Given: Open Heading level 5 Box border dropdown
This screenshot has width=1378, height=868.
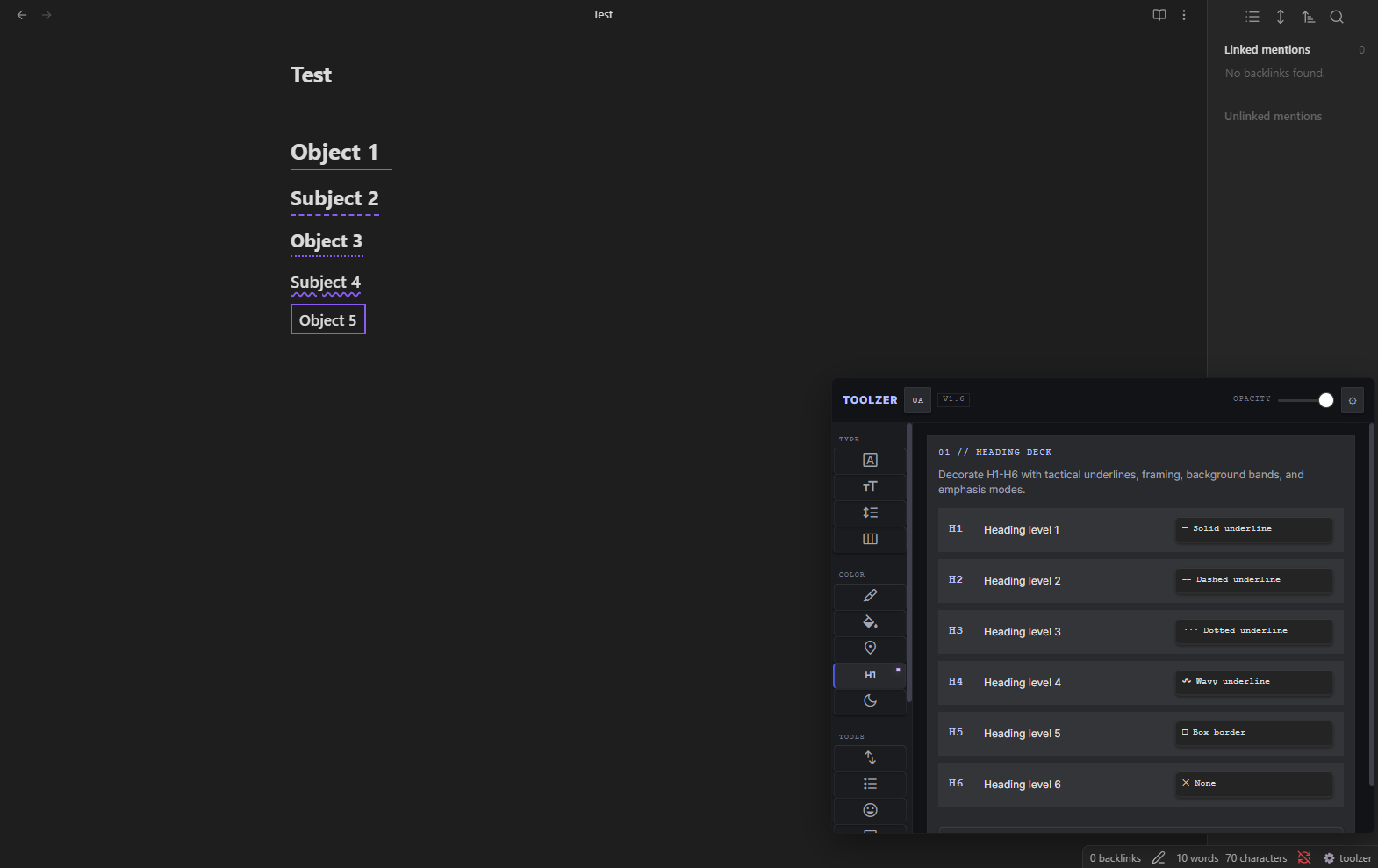Looking at the screenshot, I should (x=1254, y=733).
